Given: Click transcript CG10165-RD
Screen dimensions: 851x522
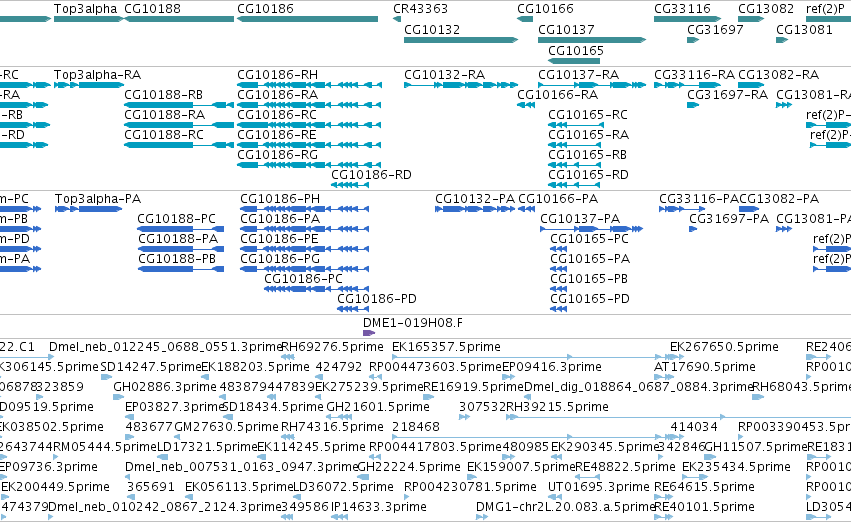Looking at the screenshot, I should coord(588,175).
